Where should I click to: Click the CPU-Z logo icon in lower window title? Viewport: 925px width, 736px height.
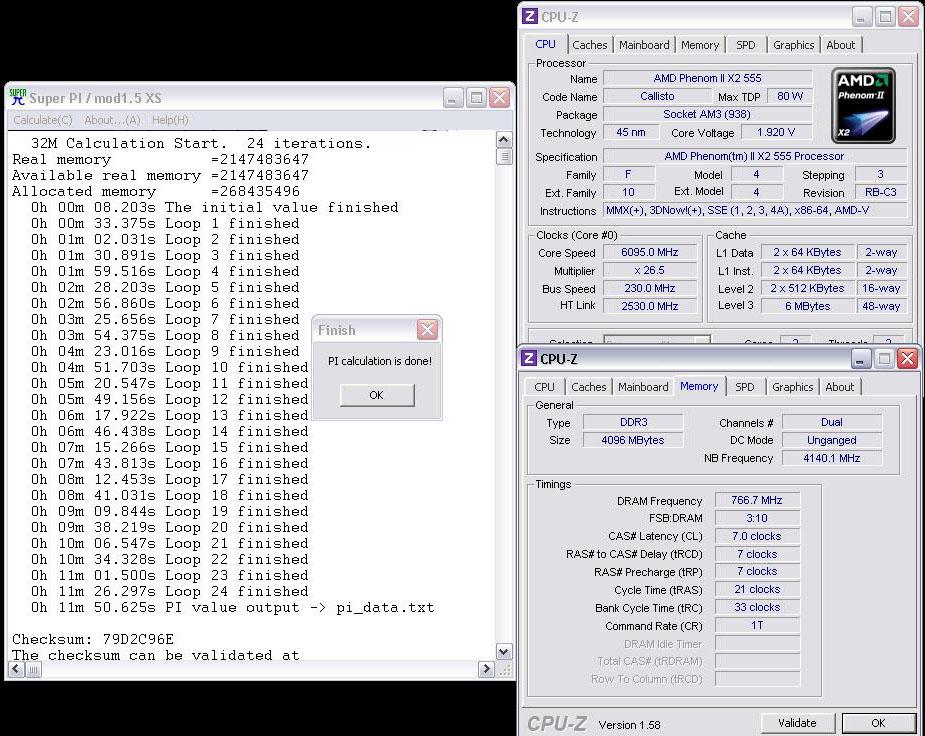pos(529,358)
